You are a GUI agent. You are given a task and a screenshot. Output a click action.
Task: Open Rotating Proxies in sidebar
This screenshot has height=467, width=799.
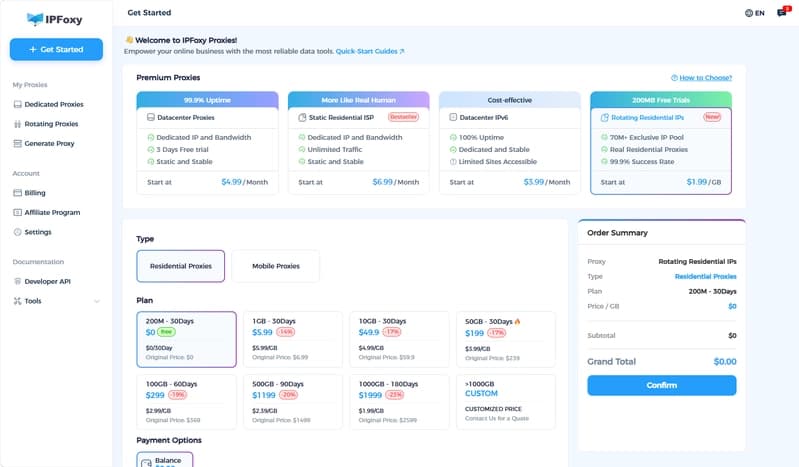click(x=51, y=124)
